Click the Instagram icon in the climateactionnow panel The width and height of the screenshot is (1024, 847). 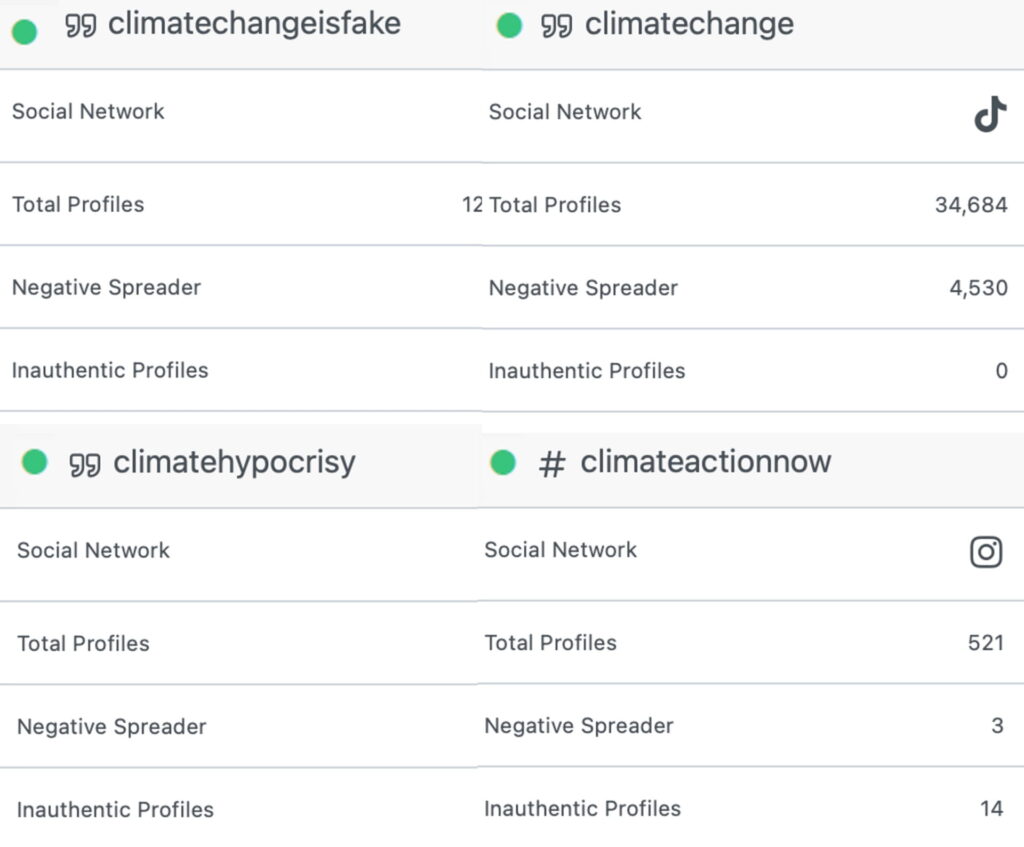pyautogui.click(x=986, y=552)
